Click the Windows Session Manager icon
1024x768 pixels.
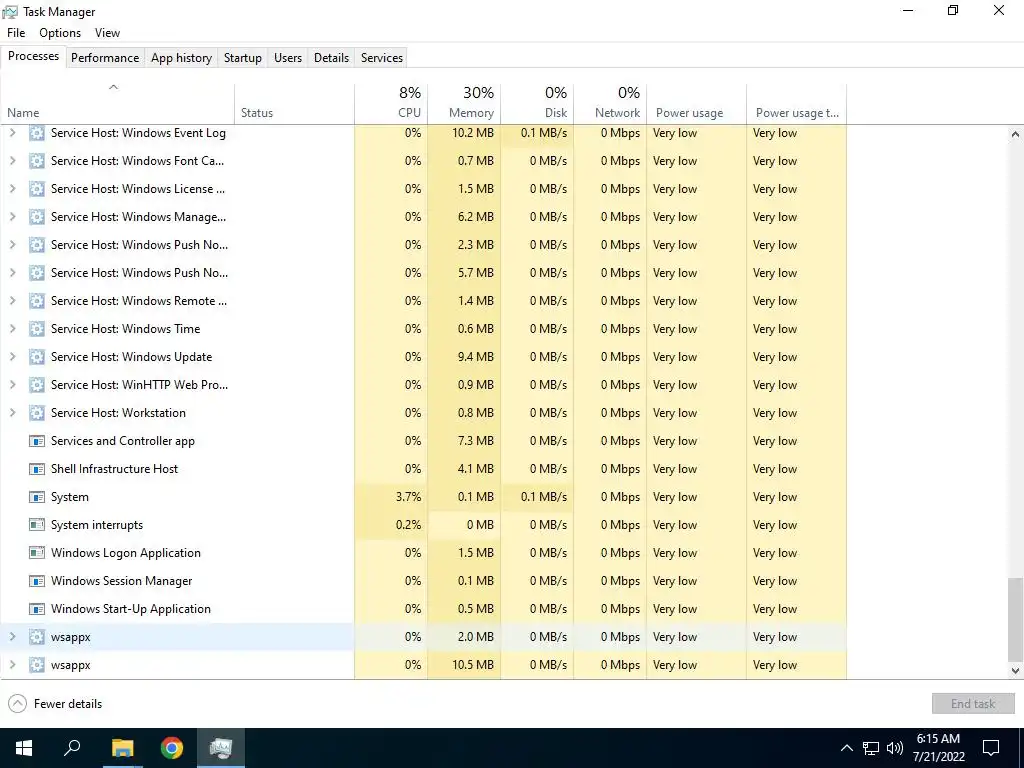coord(37,581)
